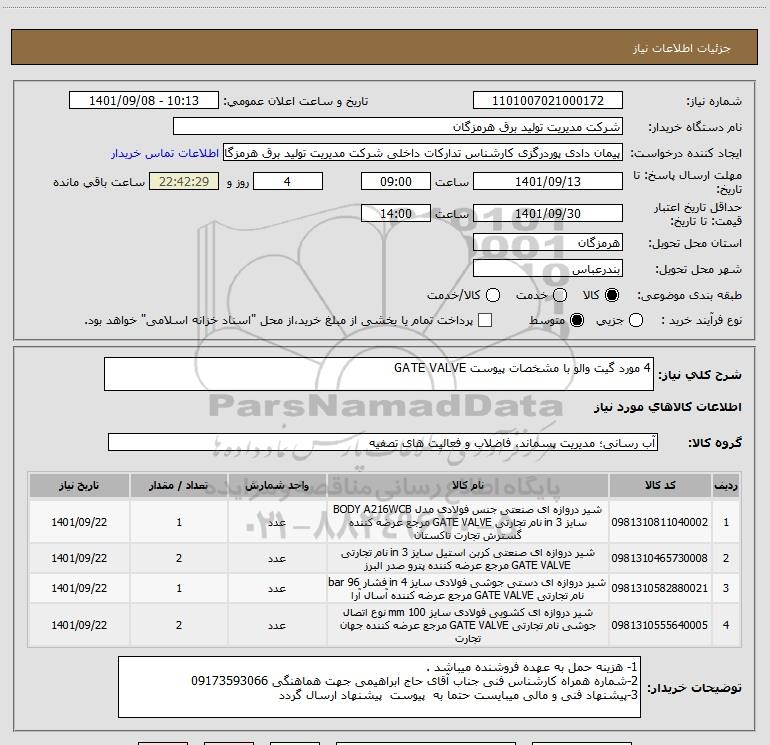Click need date in row 0981310582880021
770x745 pixels.
click(x=79, y=588)
